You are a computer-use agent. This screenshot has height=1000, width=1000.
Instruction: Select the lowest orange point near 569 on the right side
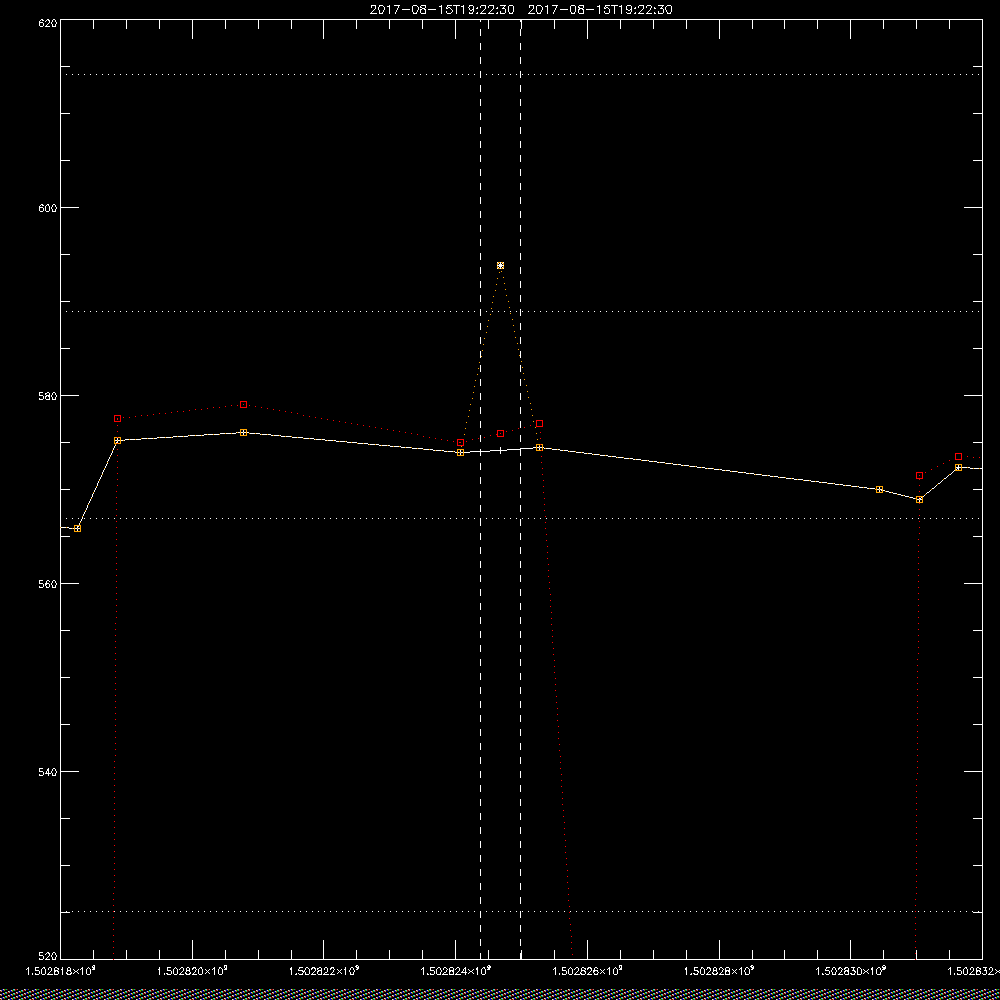tap(920, 499)
